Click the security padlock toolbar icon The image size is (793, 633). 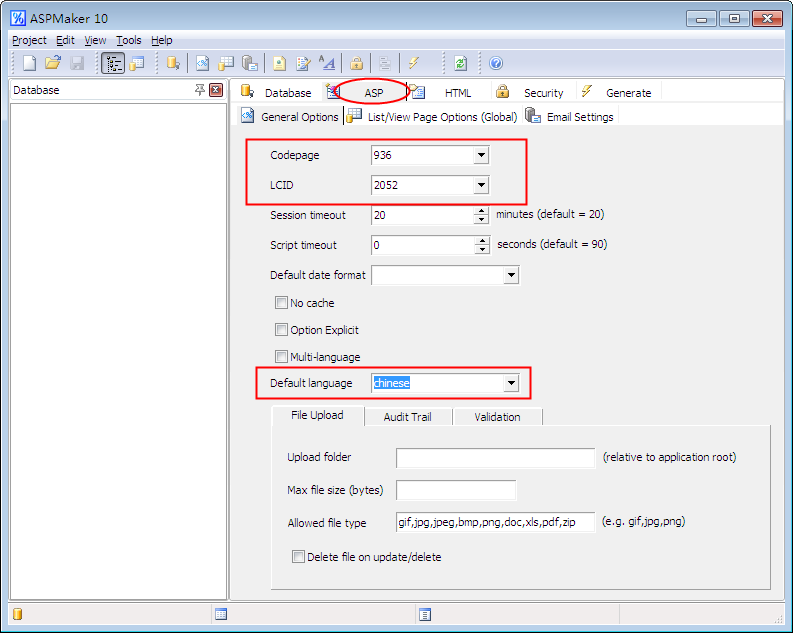coord(357,63)
